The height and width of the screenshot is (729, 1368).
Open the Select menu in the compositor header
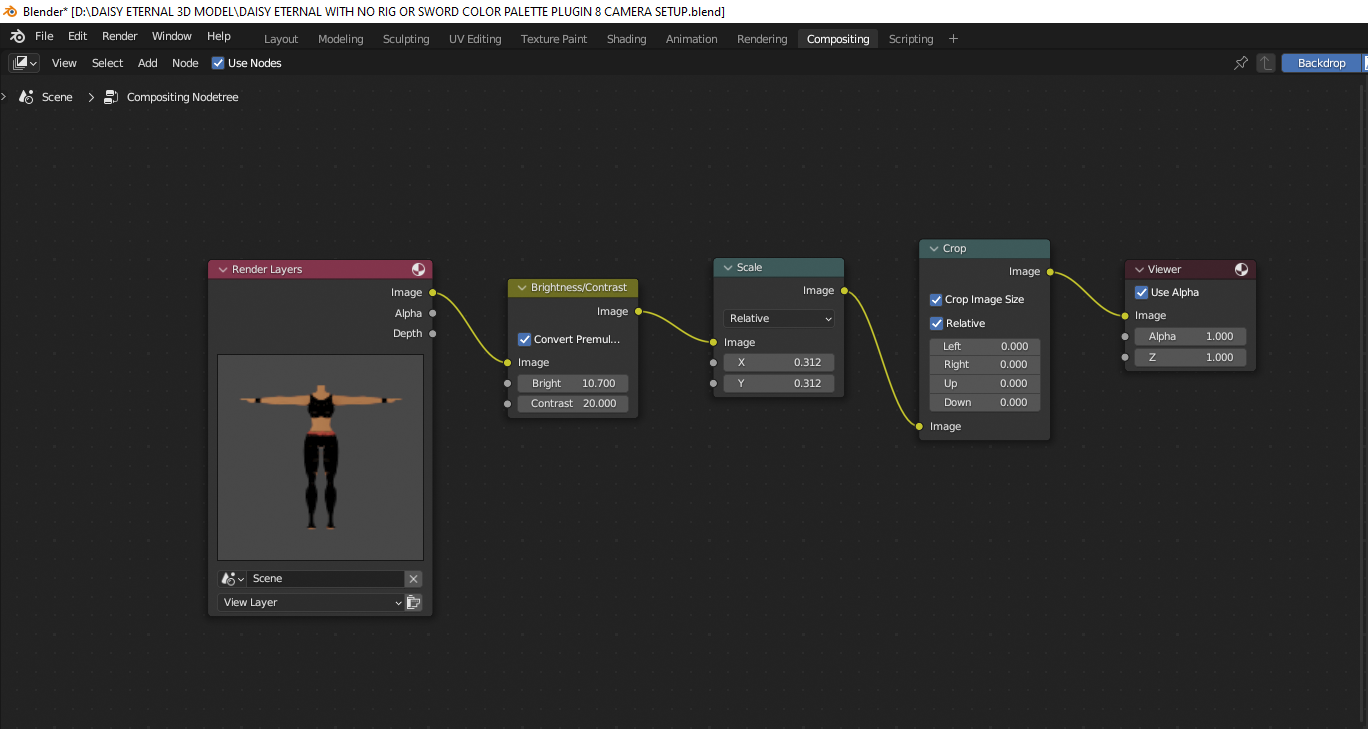click(x=107, y=63)
